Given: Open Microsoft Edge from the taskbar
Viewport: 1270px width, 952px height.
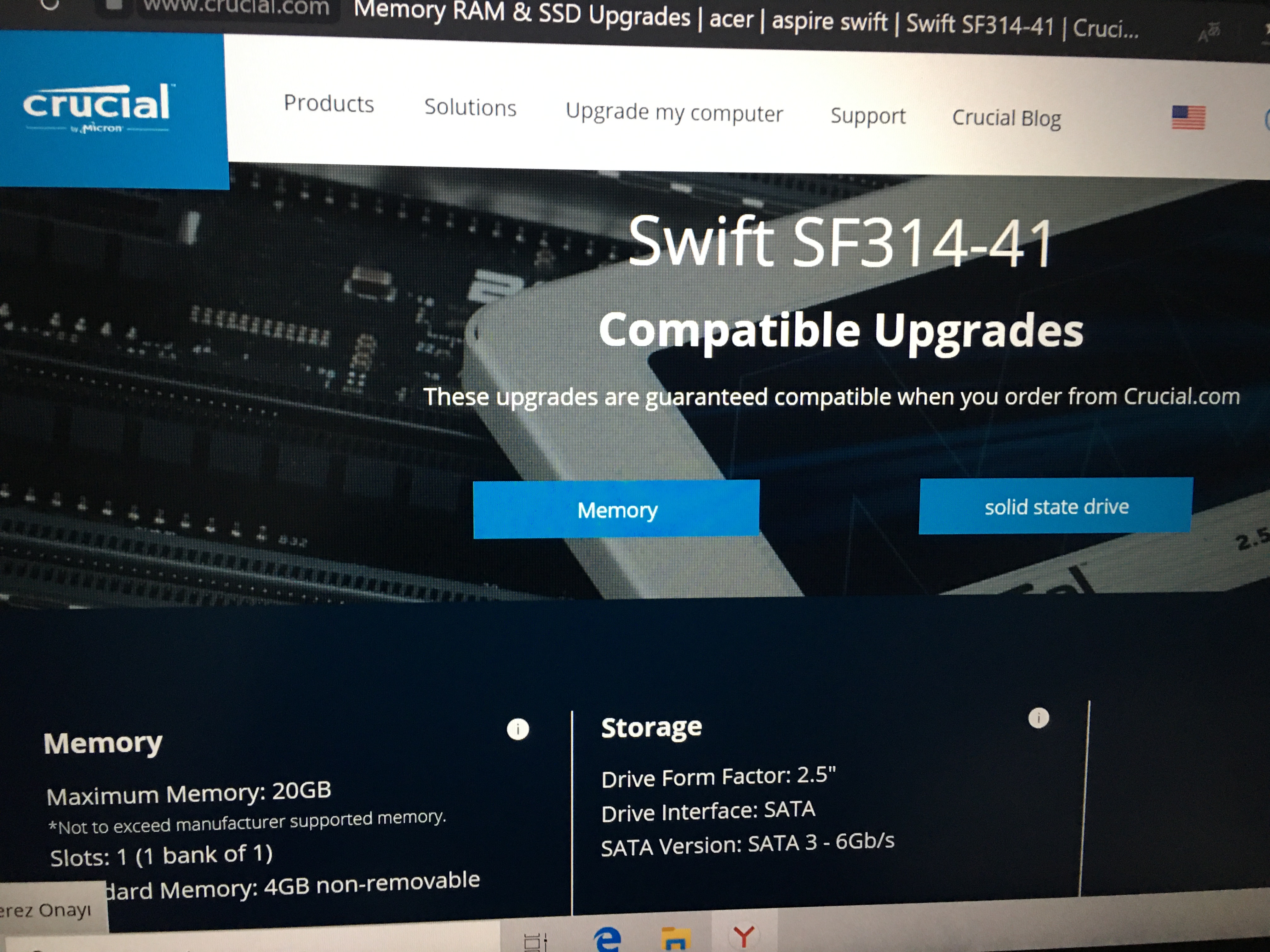Looking at the screenshot, I should click(x=608, y=939).
